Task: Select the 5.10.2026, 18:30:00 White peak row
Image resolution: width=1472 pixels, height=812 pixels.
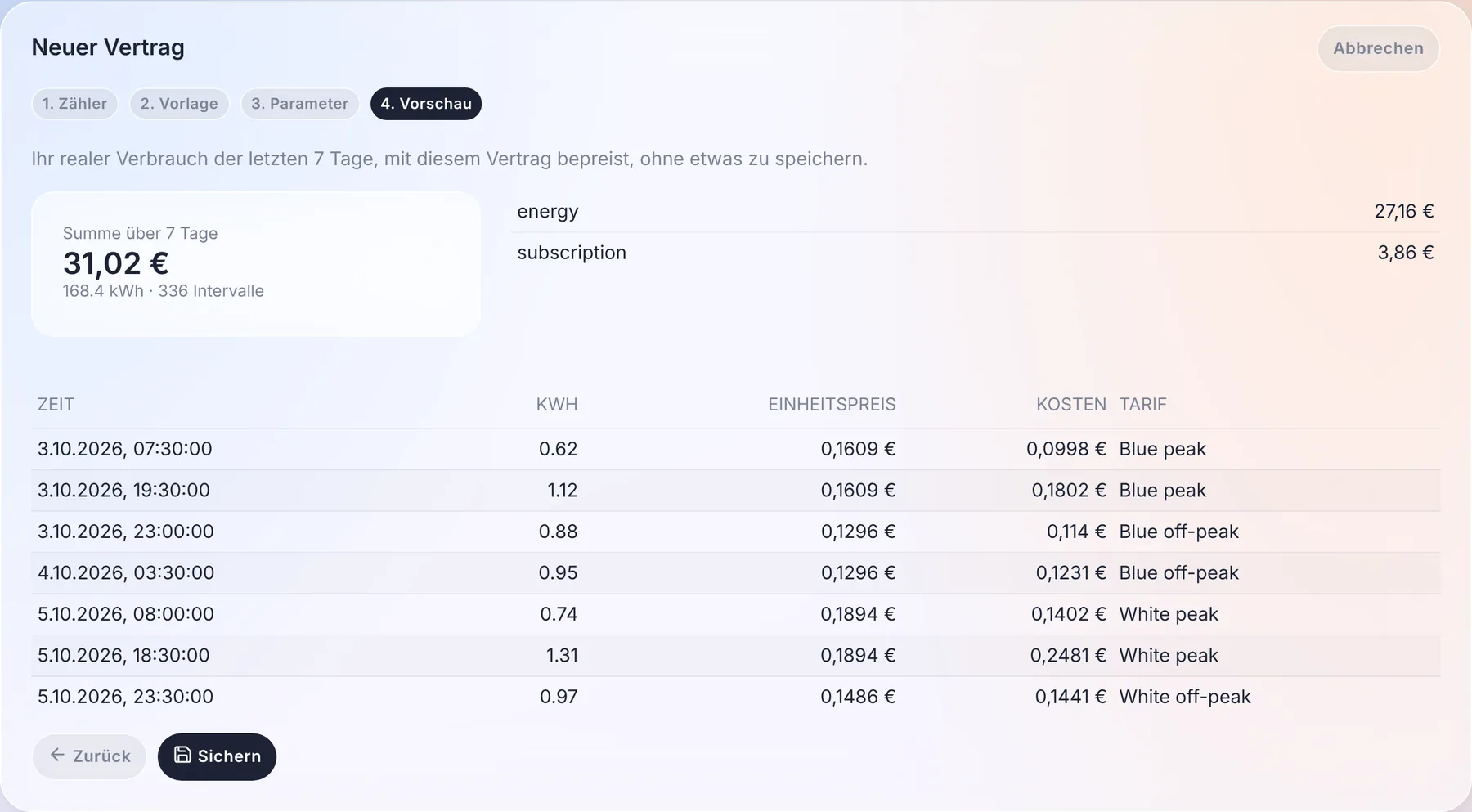Action: (x=736, y=655)
